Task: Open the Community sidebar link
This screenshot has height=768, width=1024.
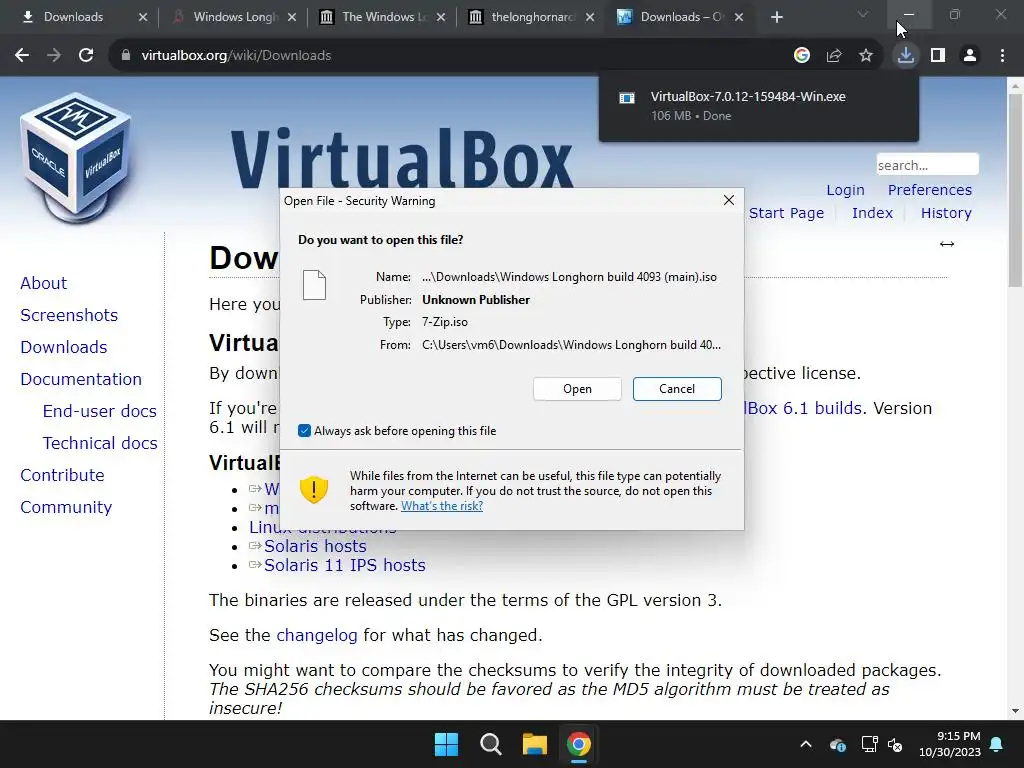Action: click(x=66, y=507)
